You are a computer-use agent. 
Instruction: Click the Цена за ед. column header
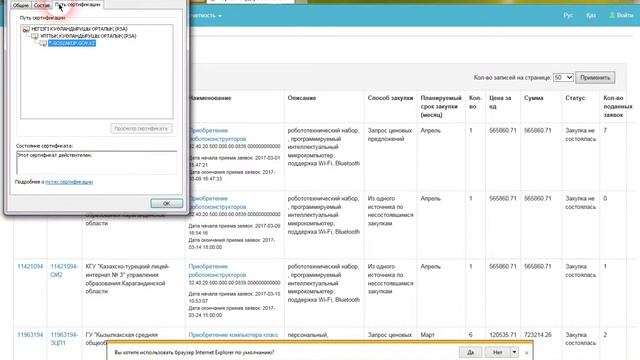coord(500,102)
